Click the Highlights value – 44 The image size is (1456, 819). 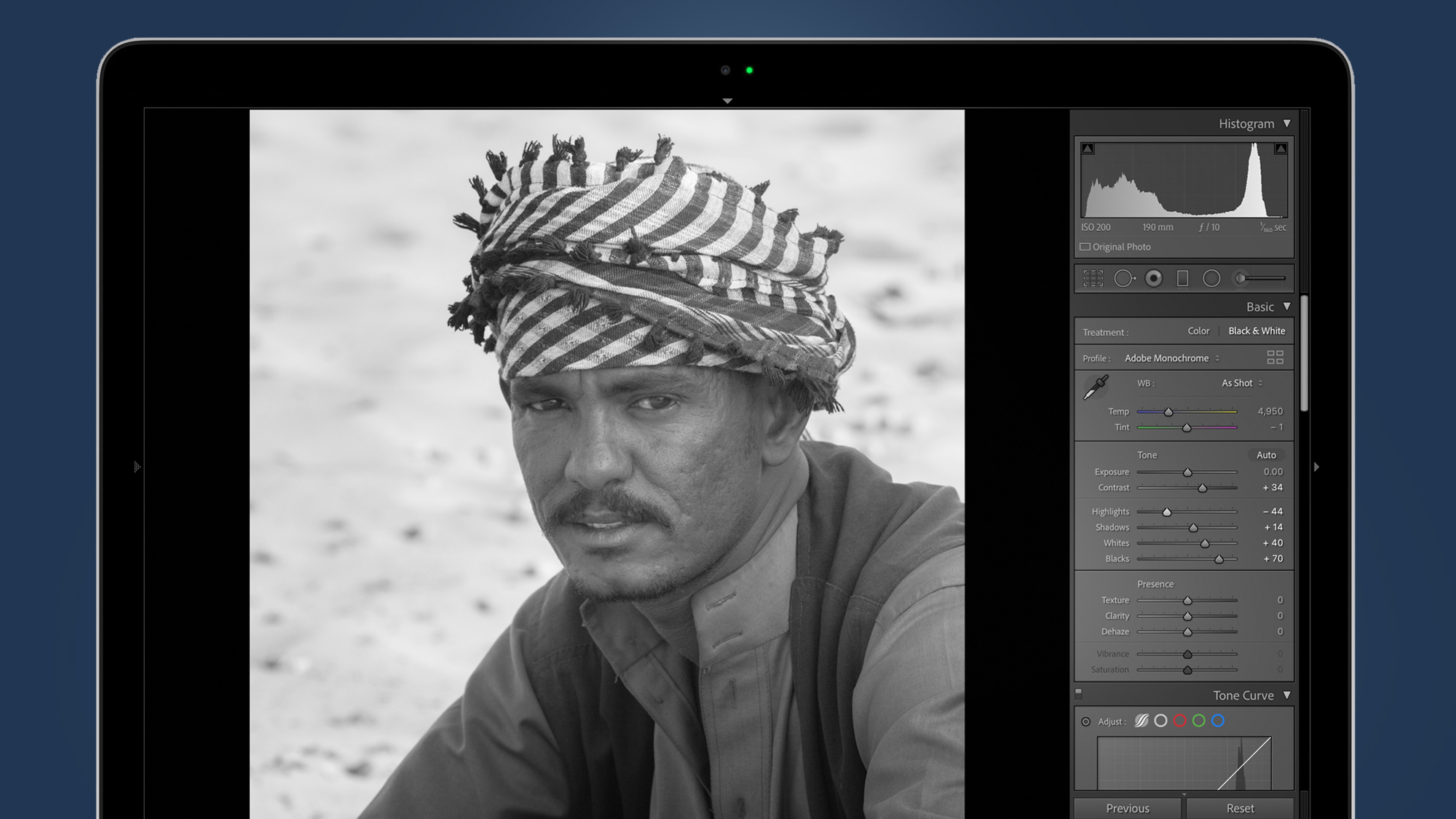(1273, 511)
